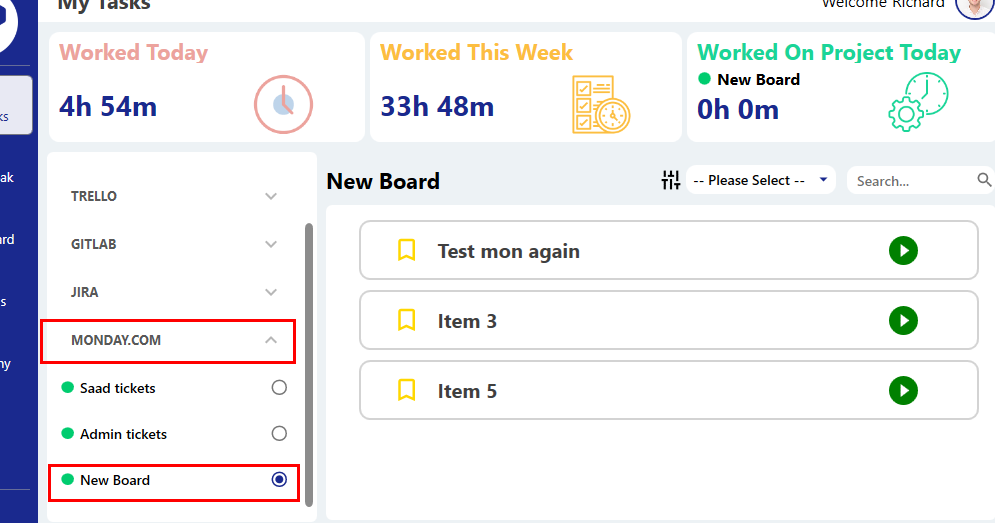
Task: Click the bookmark icon beside Item 5
Action: 406,391
